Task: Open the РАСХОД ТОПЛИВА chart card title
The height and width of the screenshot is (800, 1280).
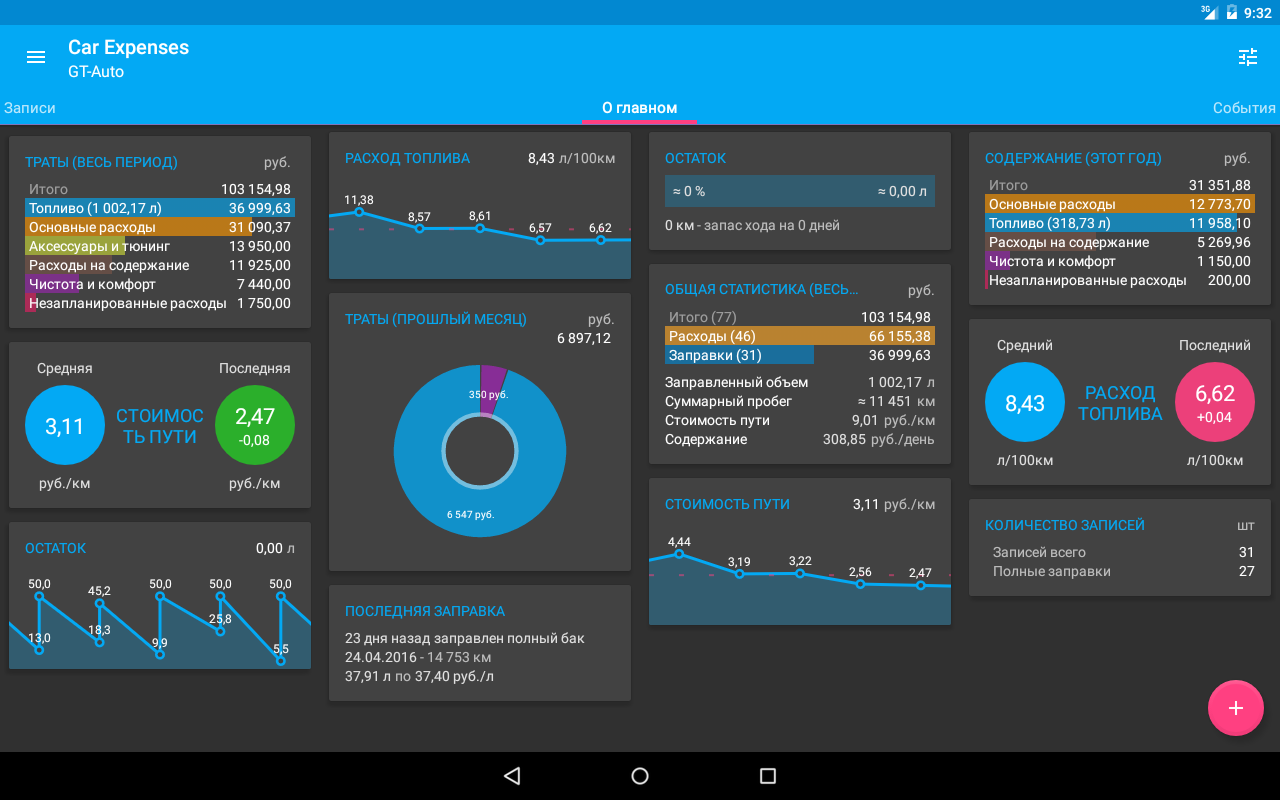Action: point(407,158)
